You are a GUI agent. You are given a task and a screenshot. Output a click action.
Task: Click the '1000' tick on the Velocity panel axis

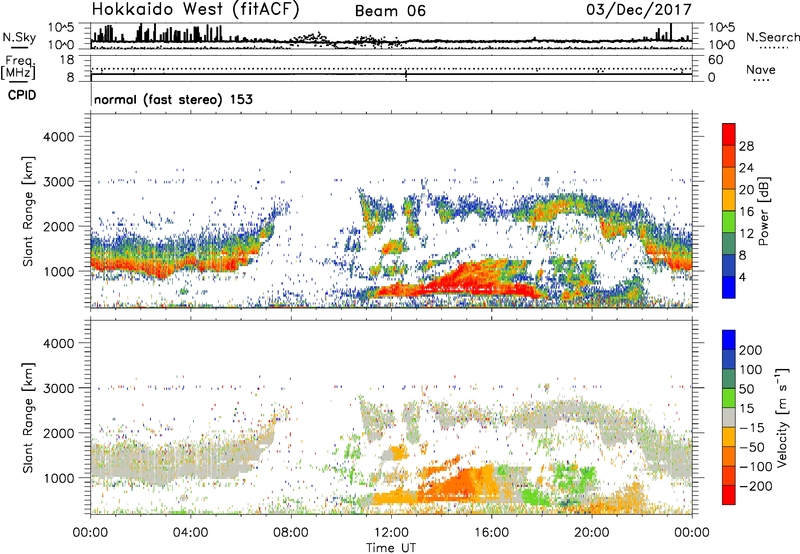tap(58, 478)
